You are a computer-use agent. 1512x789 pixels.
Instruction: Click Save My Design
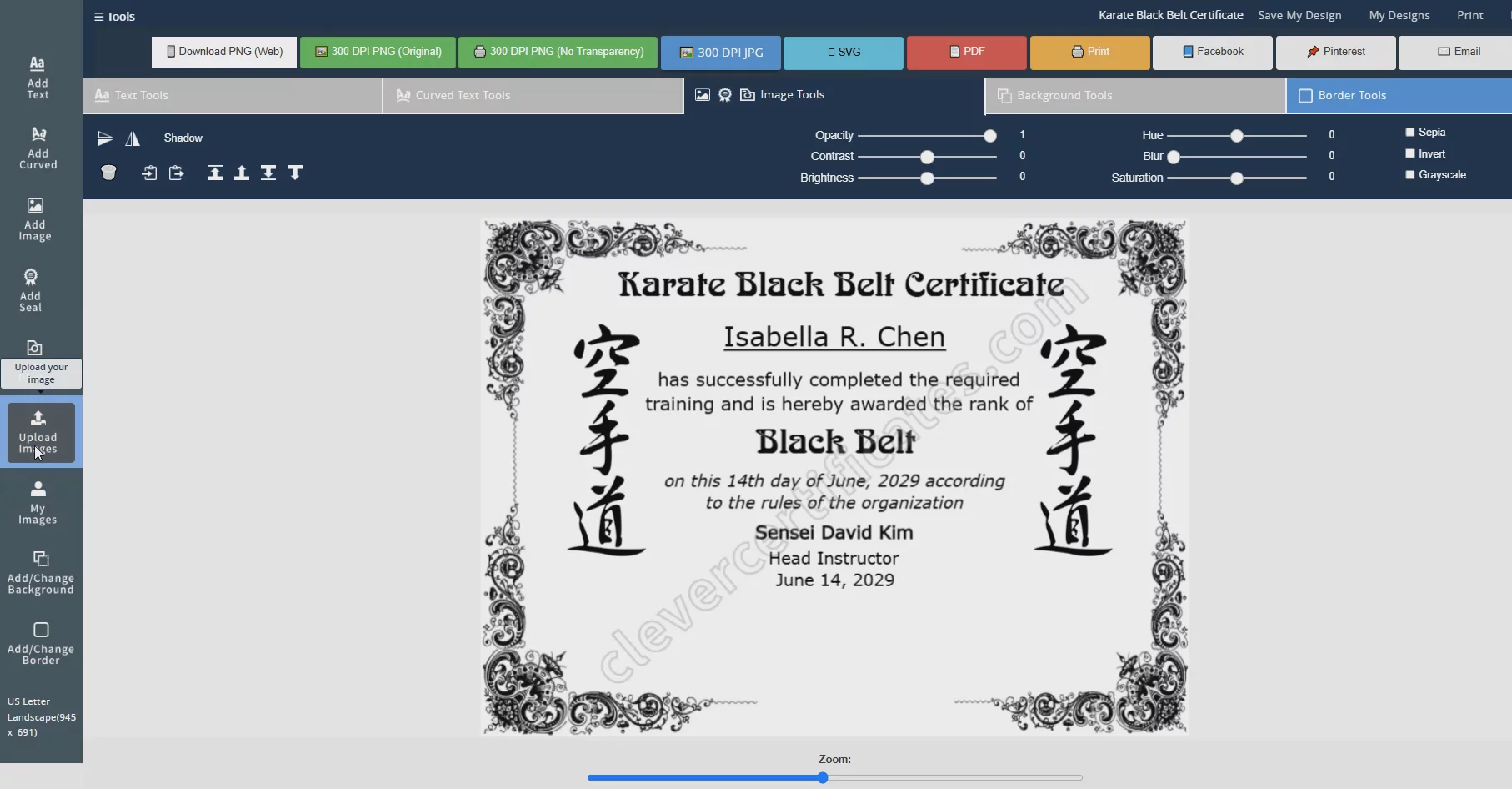point(1299,15)
